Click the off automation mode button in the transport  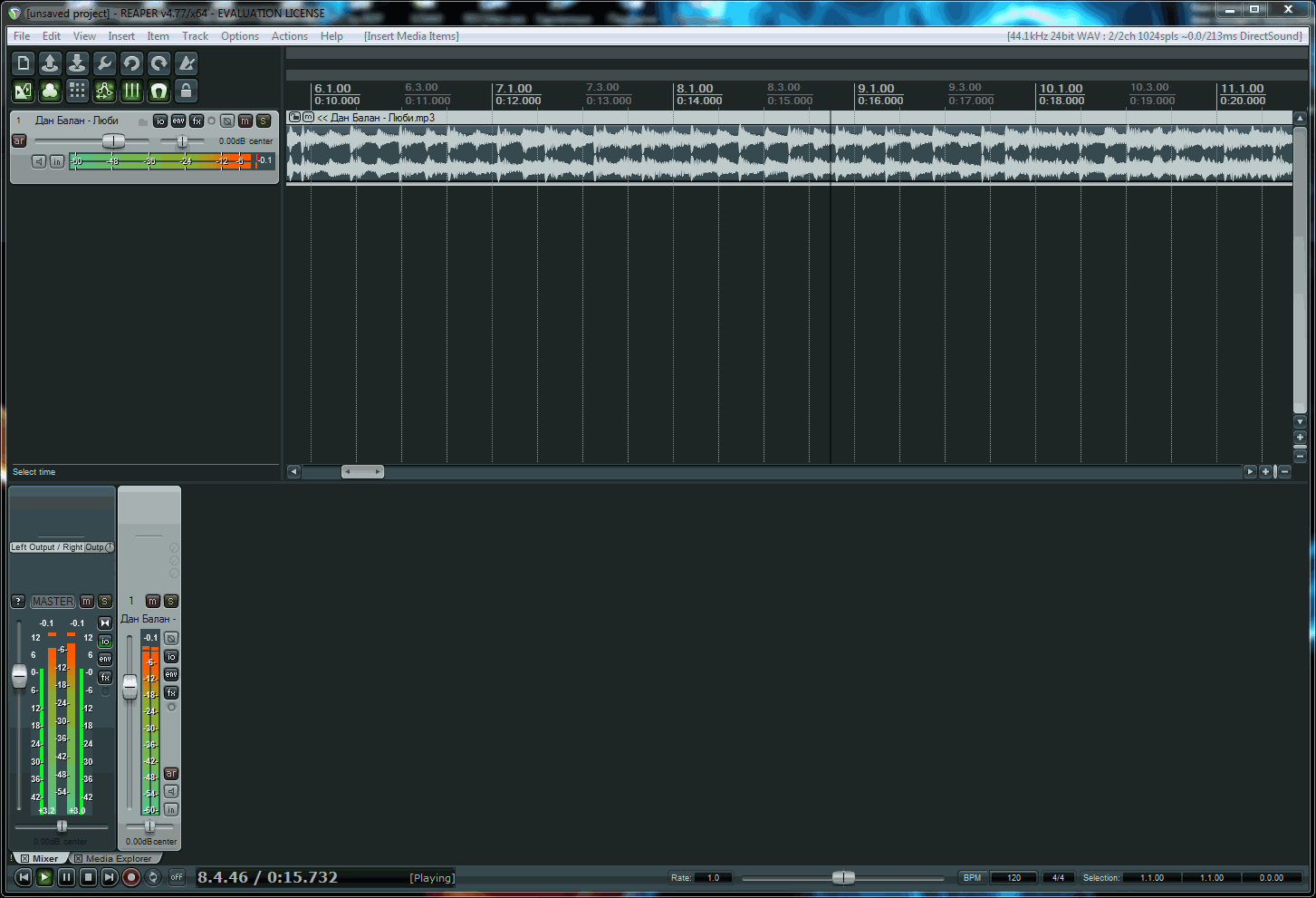point(177,877)
